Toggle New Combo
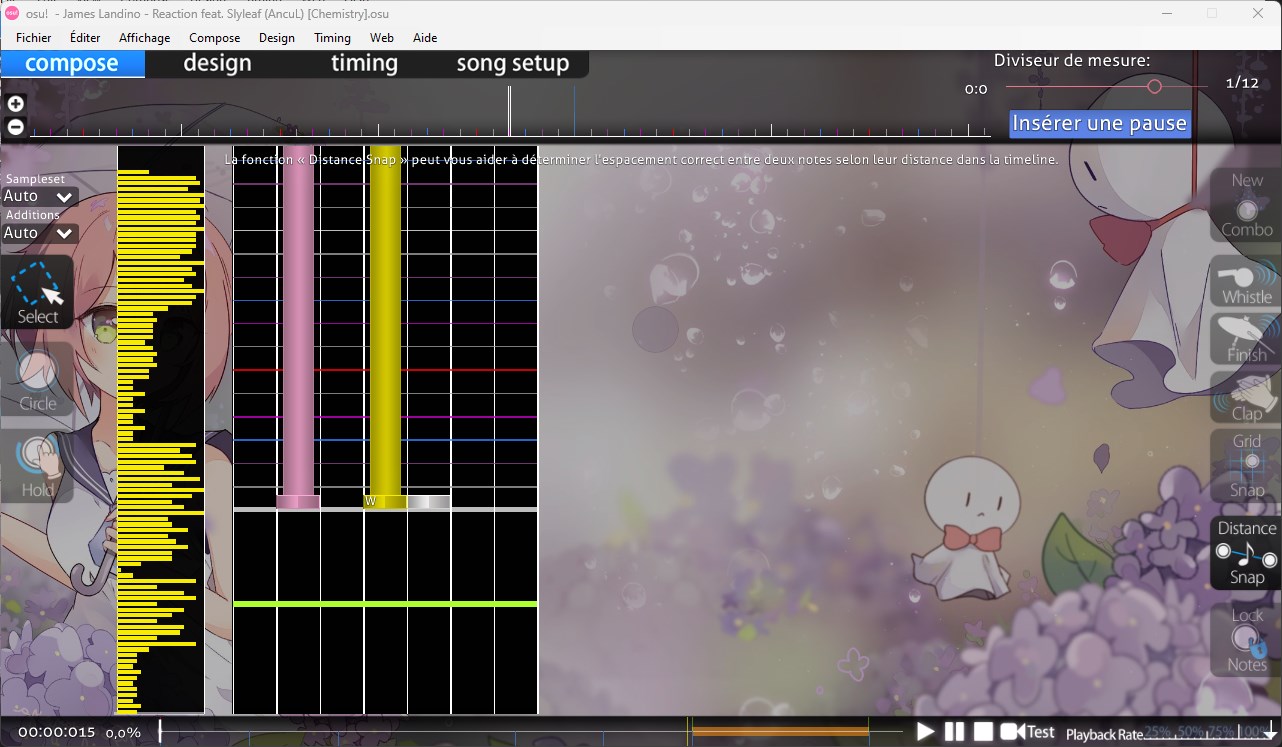The height and width of the screenshot is (747, 1282). point(1246,205)
